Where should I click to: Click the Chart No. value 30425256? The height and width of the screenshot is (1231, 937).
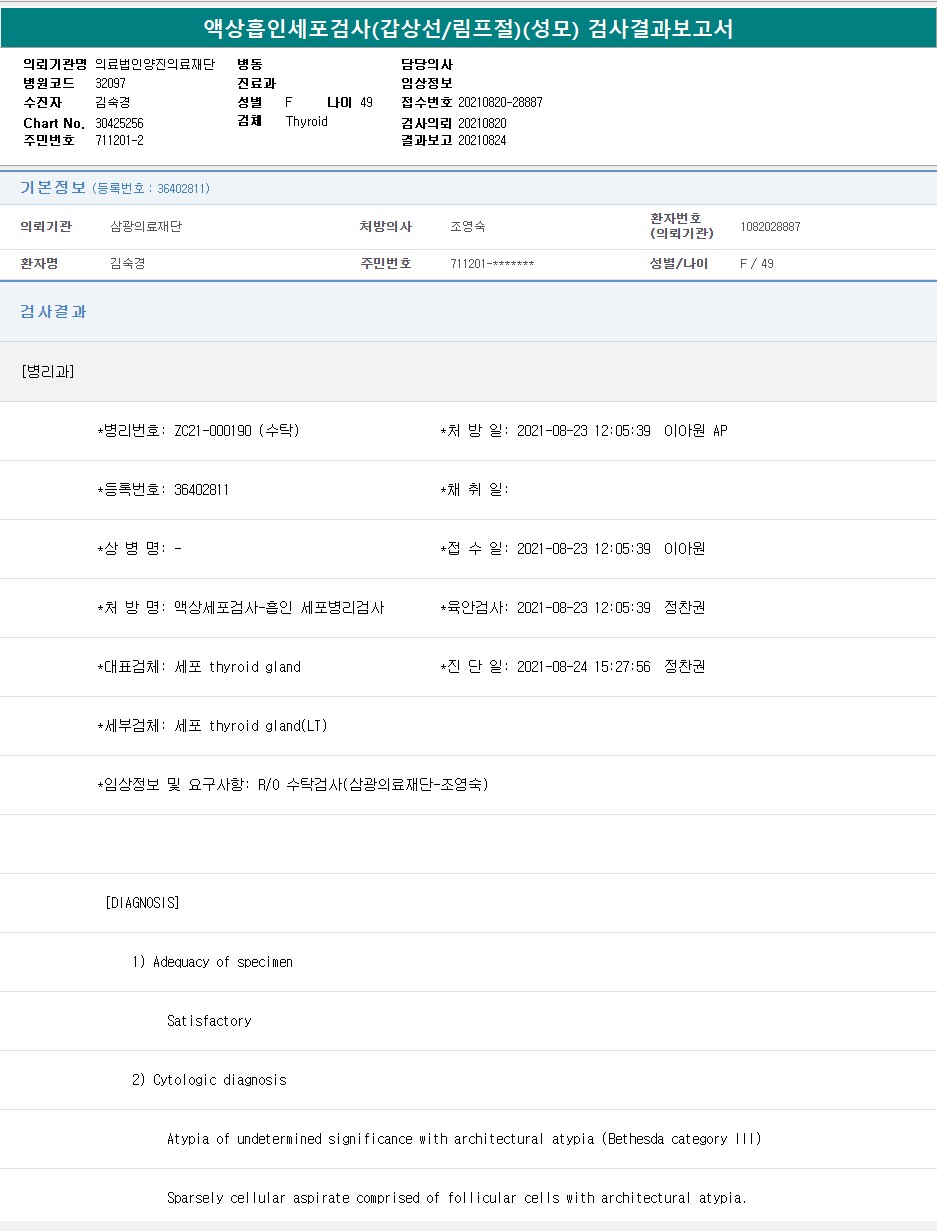(x=119, y=123)
